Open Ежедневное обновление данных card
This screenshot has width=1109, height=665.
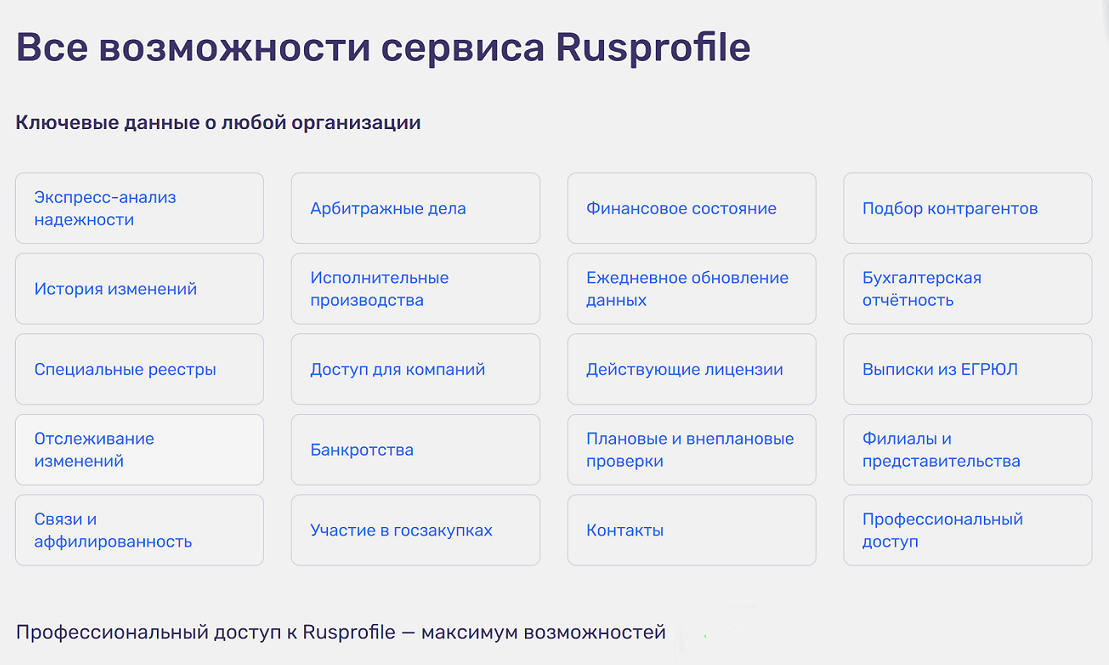[x=691, y=289]
